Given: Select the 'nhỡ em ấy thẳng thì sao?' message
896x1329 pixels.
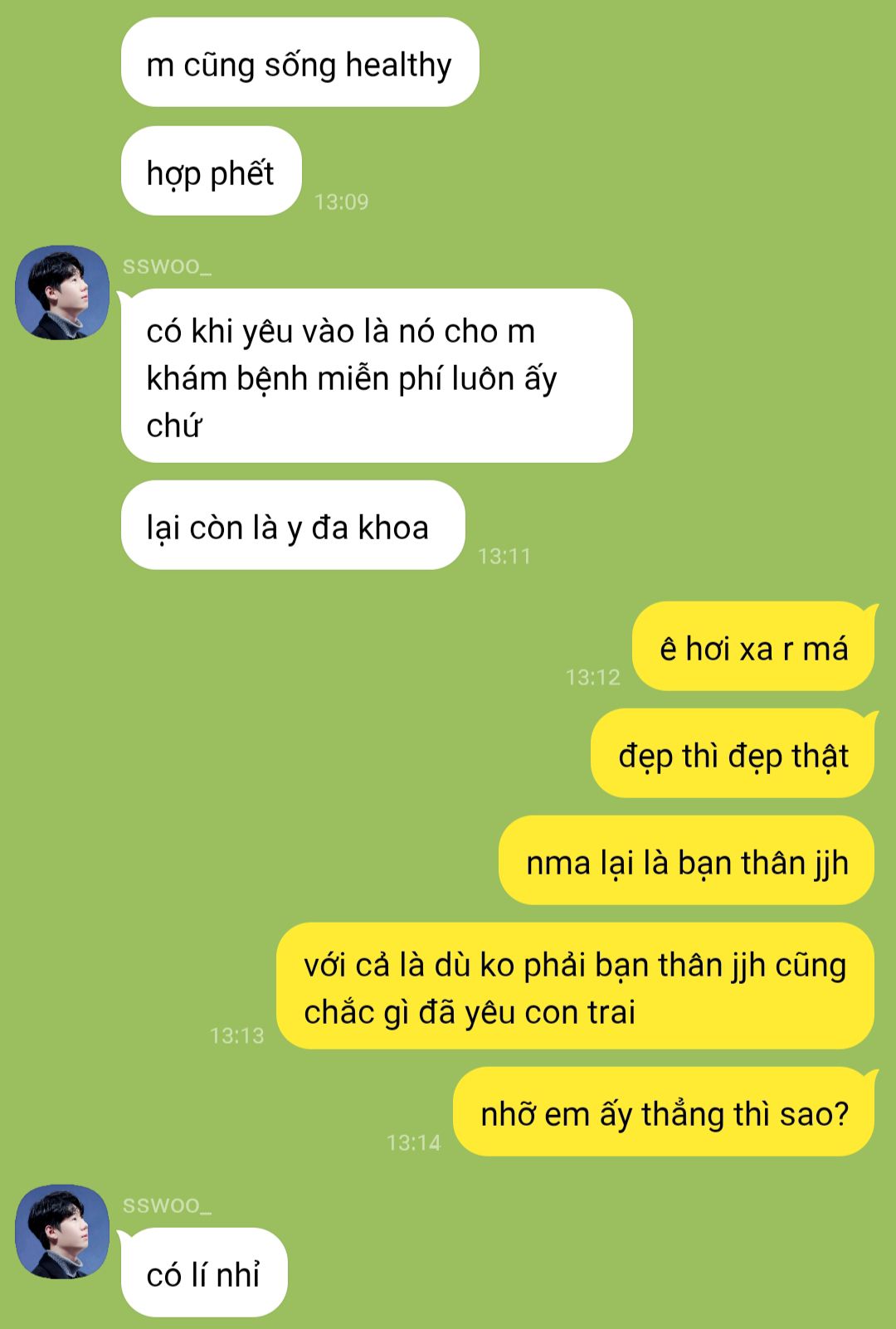Looking at the screenshot, I should 664,1112.
